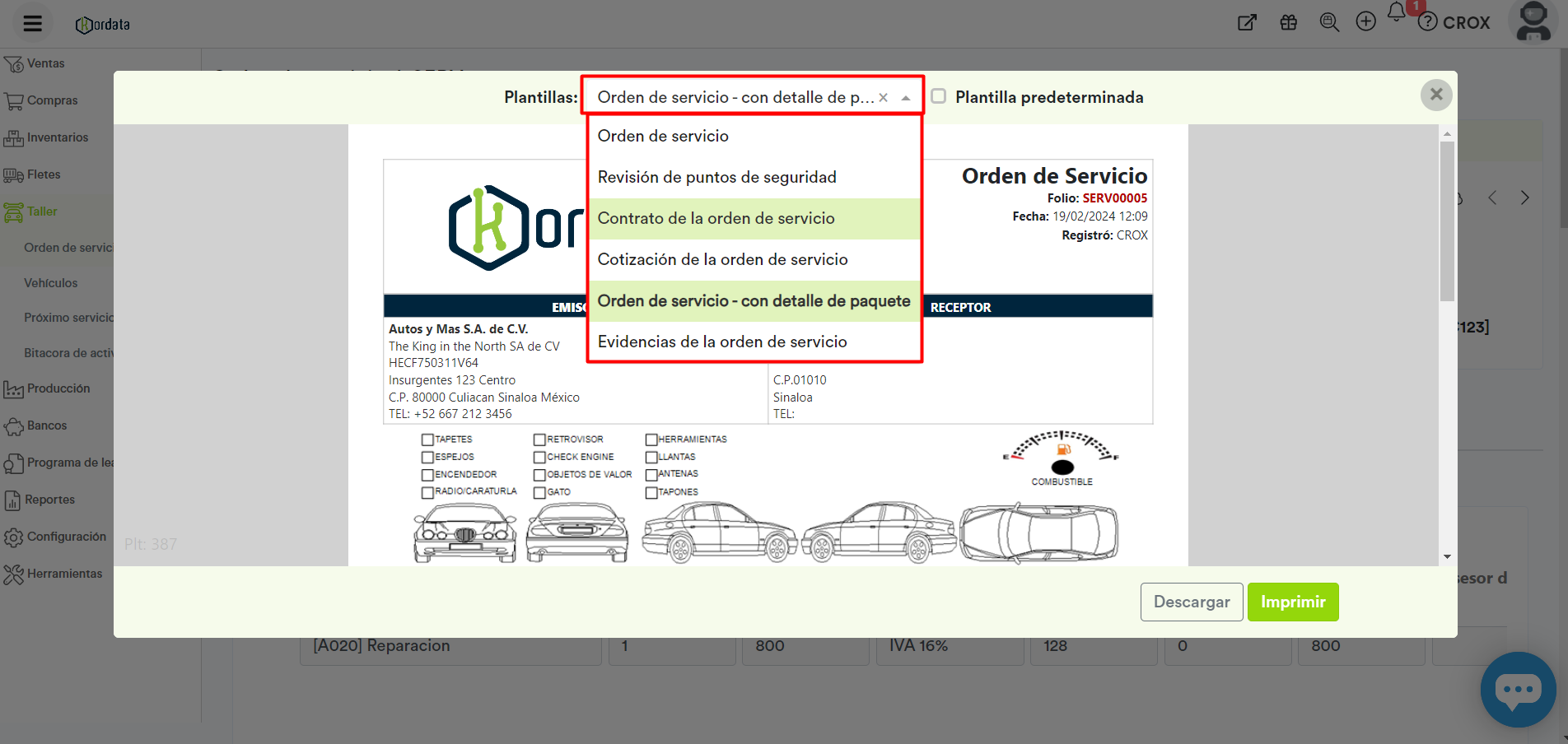Open the hamburger main menu

tap(33, 24)
